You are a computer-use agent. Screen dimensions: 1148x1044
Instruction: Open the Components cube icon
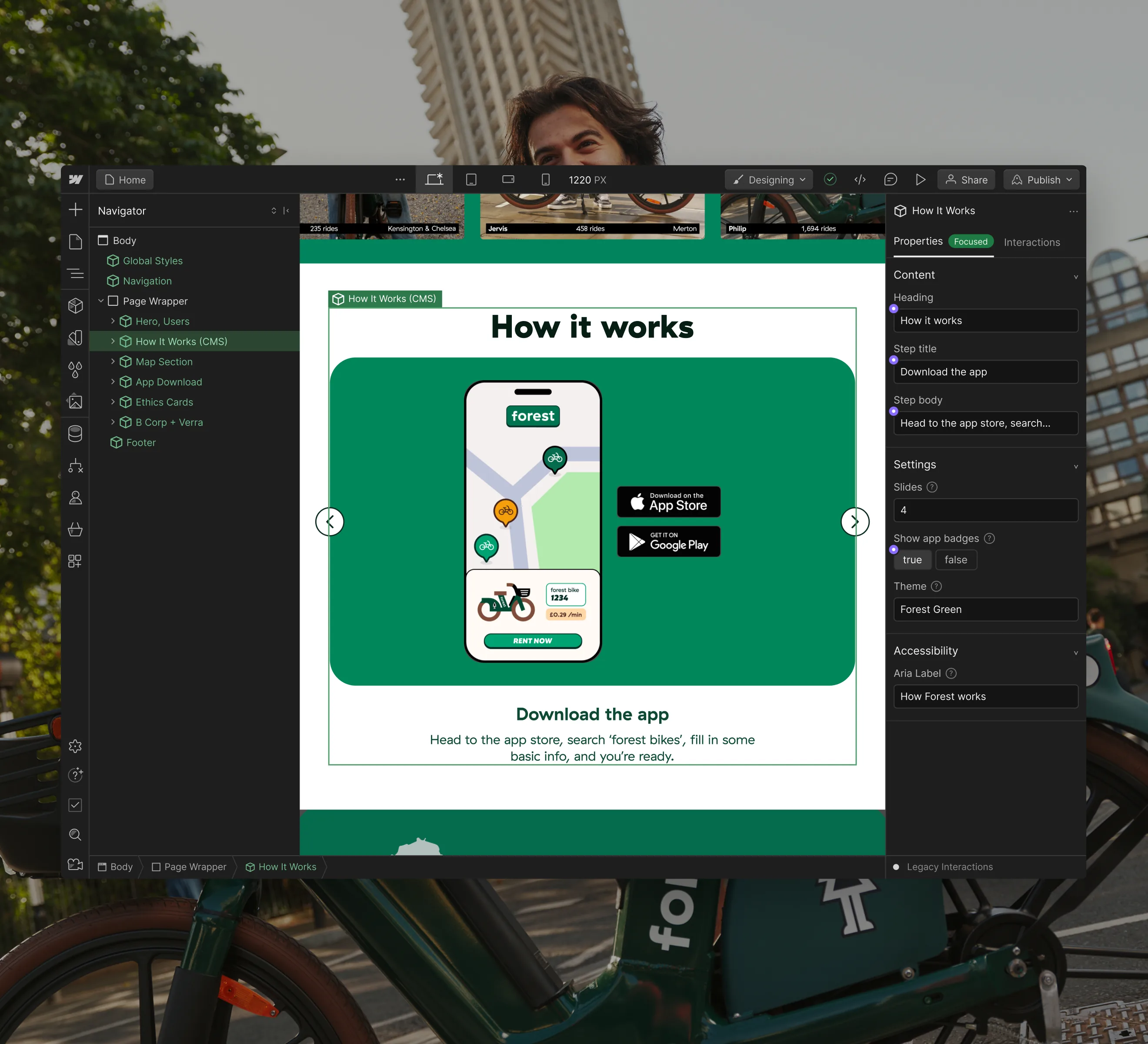point(75,306)
